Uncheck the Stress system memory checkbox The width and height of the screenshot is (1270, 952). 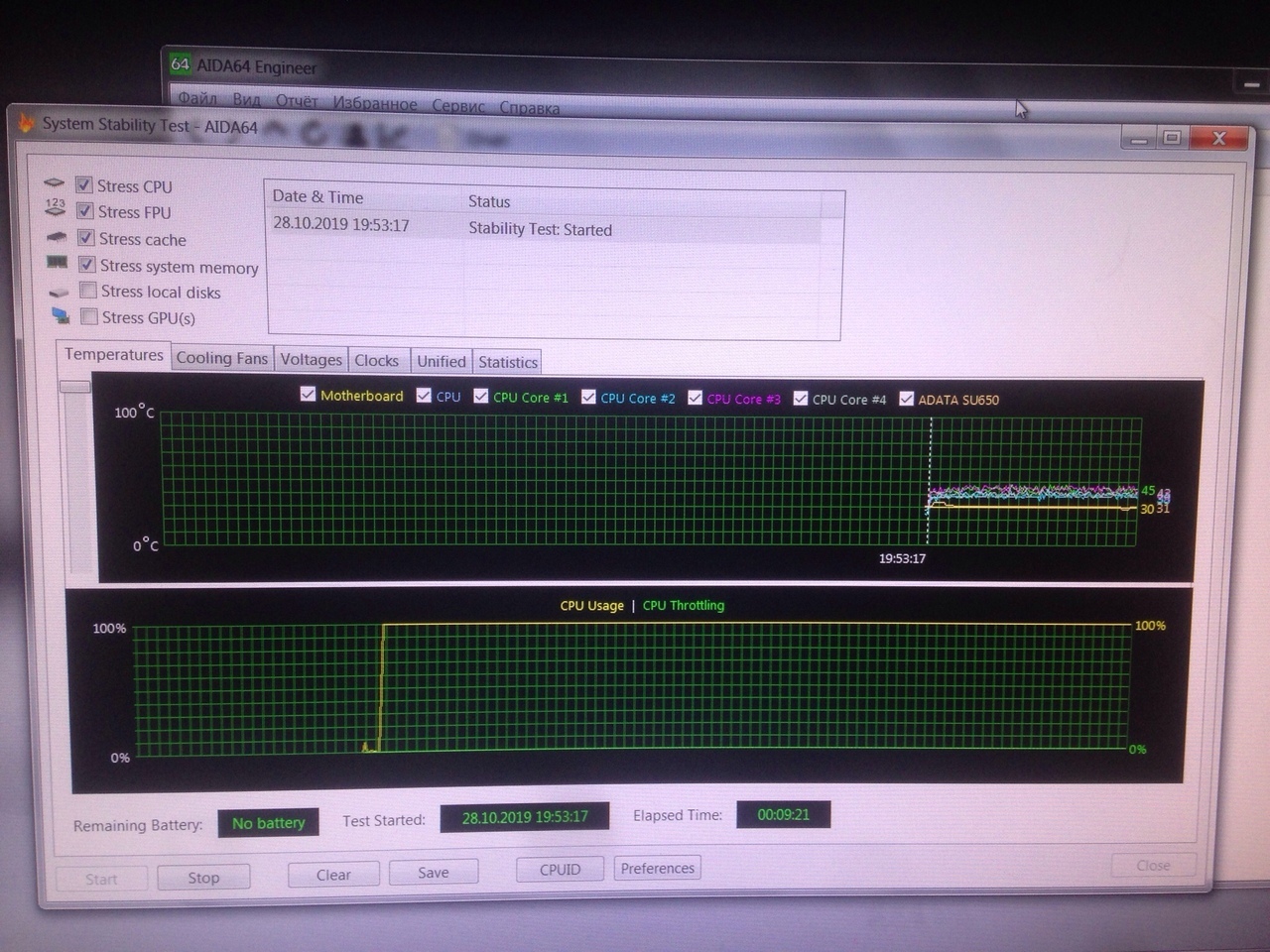(x=87, y=265)
